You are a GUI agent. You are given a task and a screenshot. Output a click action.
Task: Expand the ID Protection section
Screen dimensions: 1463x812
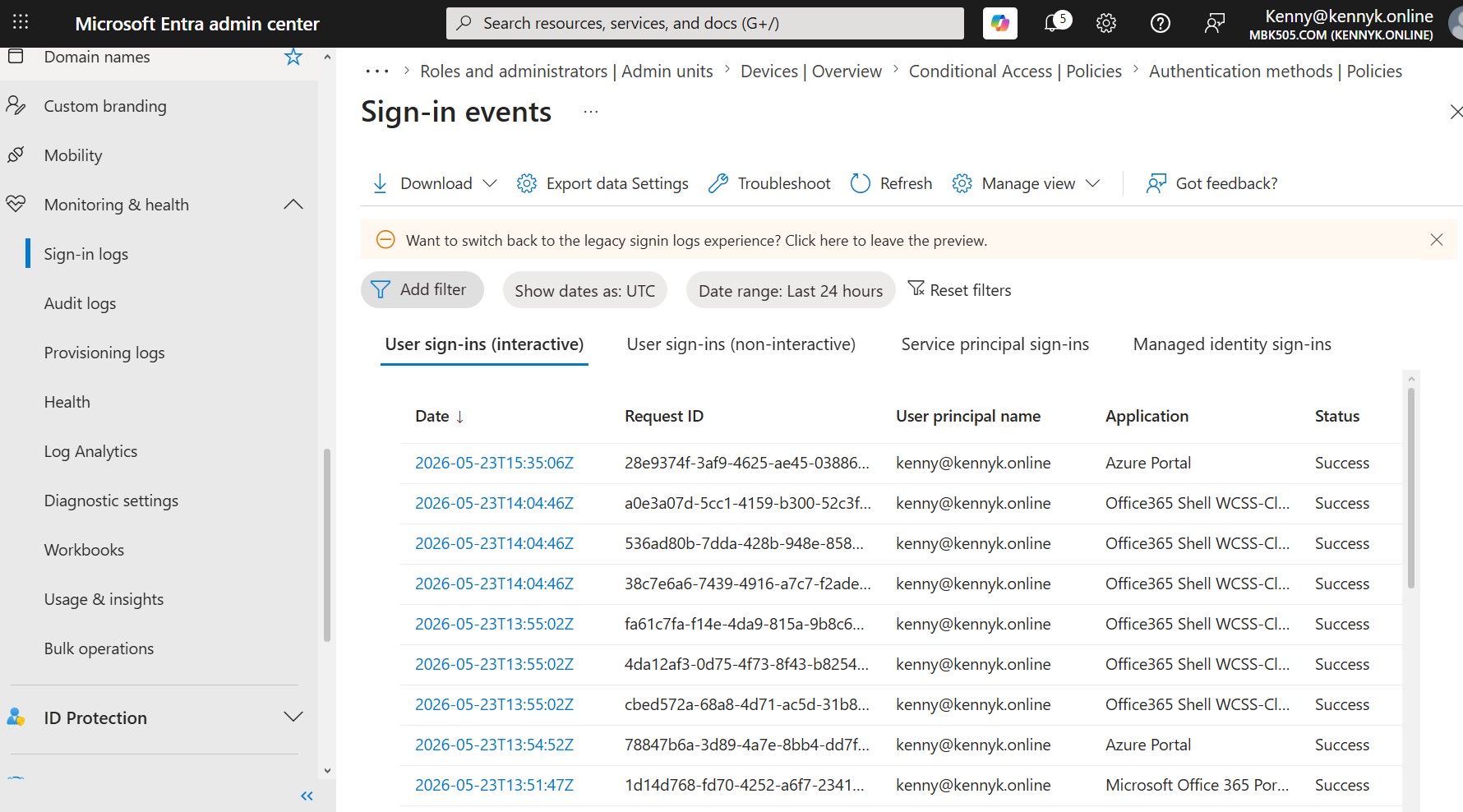point(293,717)
